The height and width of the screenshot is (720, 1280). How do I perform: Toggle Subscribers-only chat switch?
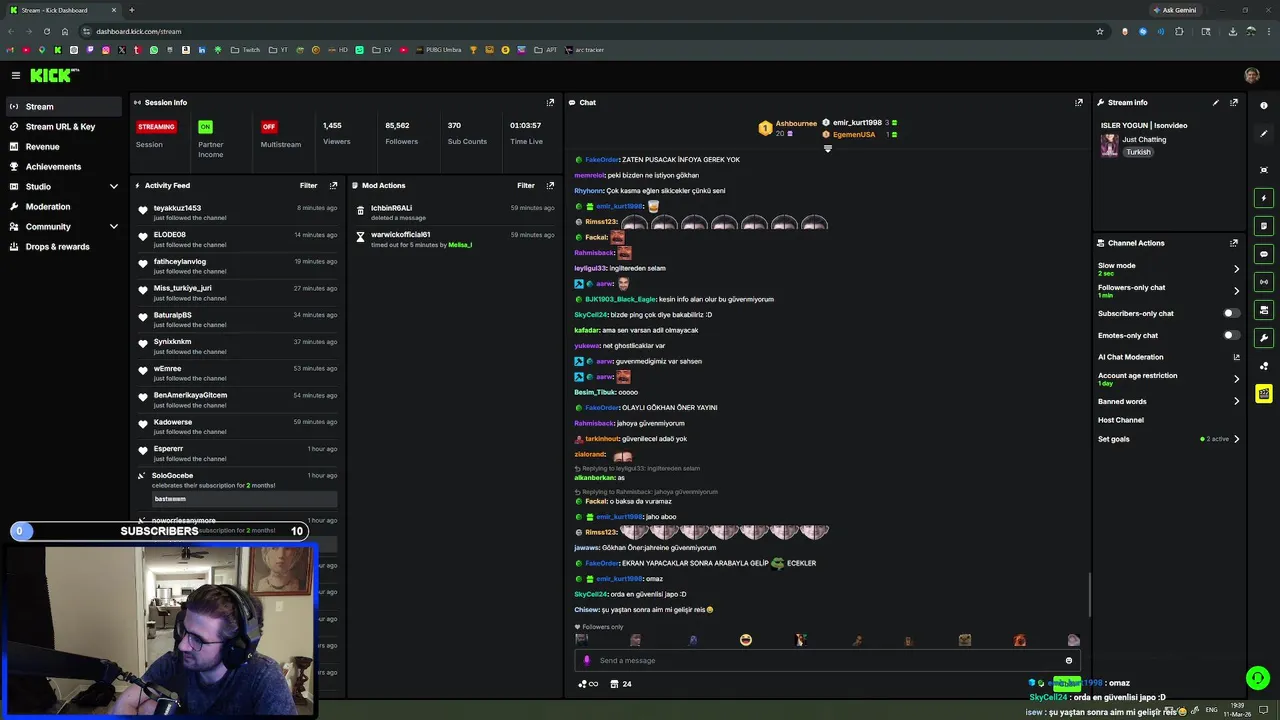[x=1231, y=313]
